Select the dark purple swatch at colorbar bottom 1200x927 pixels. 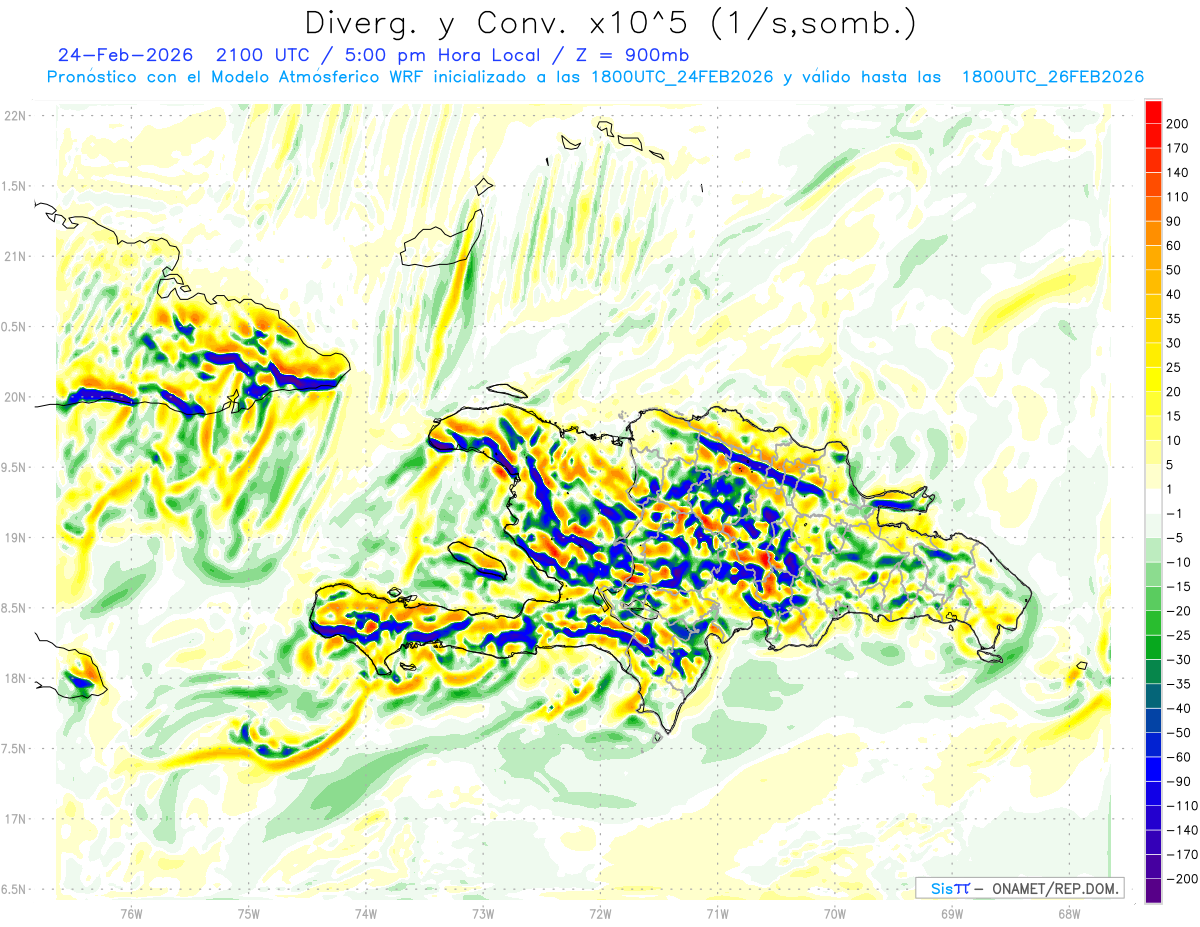point(1153,891)
